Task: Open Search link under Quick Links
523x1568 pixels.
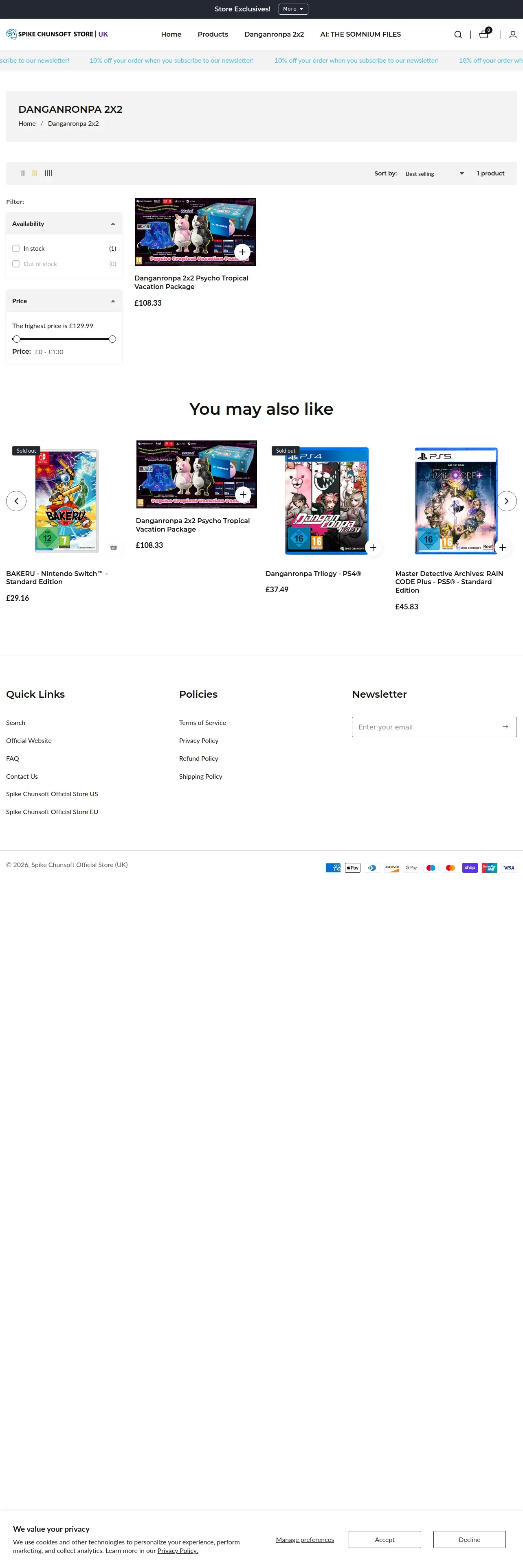Action: coord(16,723)
